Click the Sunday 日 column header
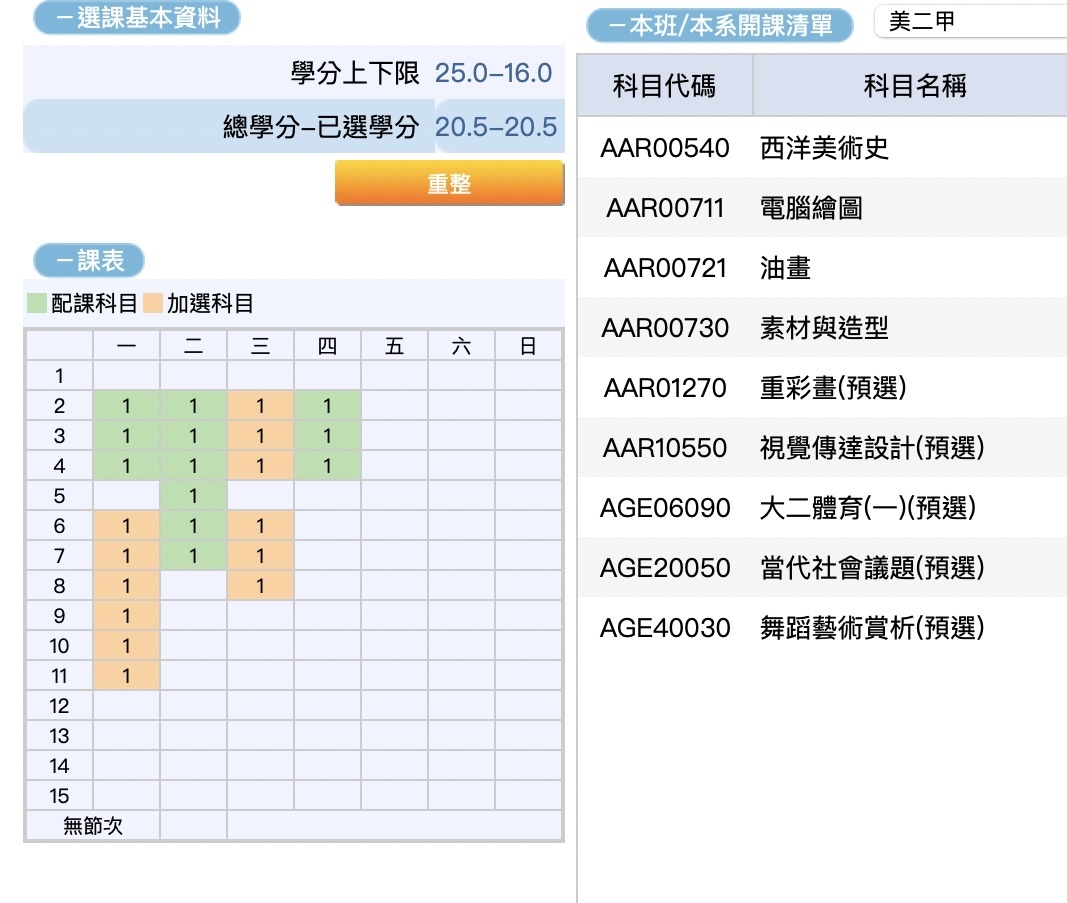 pyautogui.click(x=528, y=346)
